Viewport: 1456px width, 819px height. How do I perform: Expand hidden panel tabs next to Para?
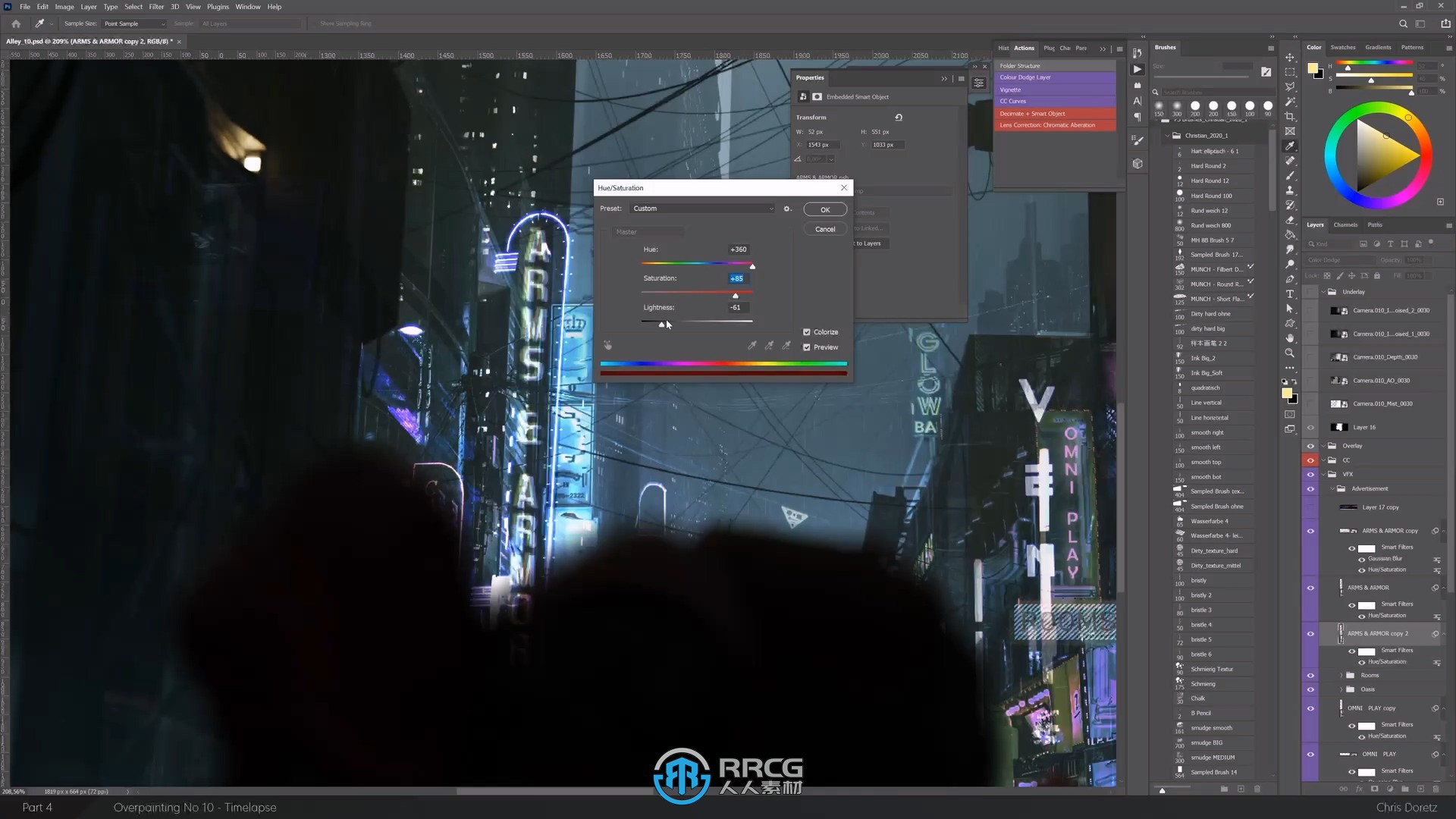1103,49
